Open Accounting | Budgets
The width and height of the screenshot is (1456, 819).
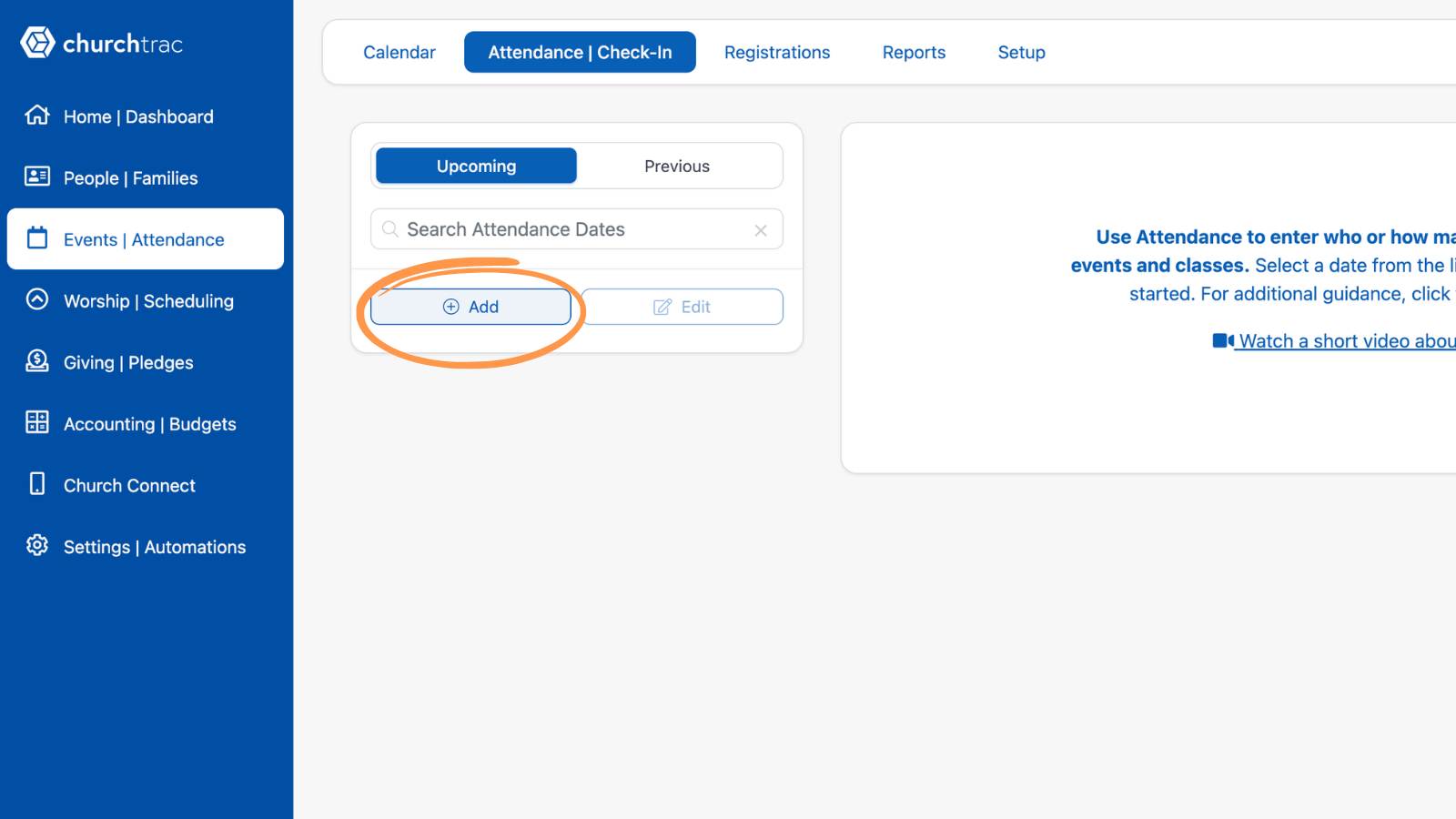tap(146, 423)
